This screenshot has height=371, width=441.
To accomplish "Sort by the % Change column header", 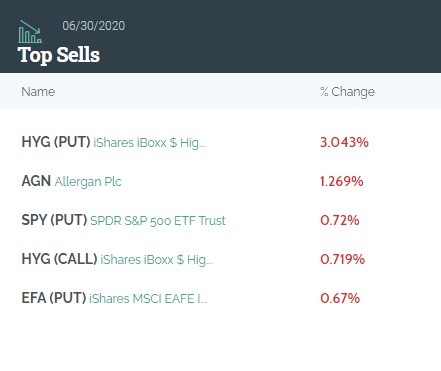I will tap(347, 92).
